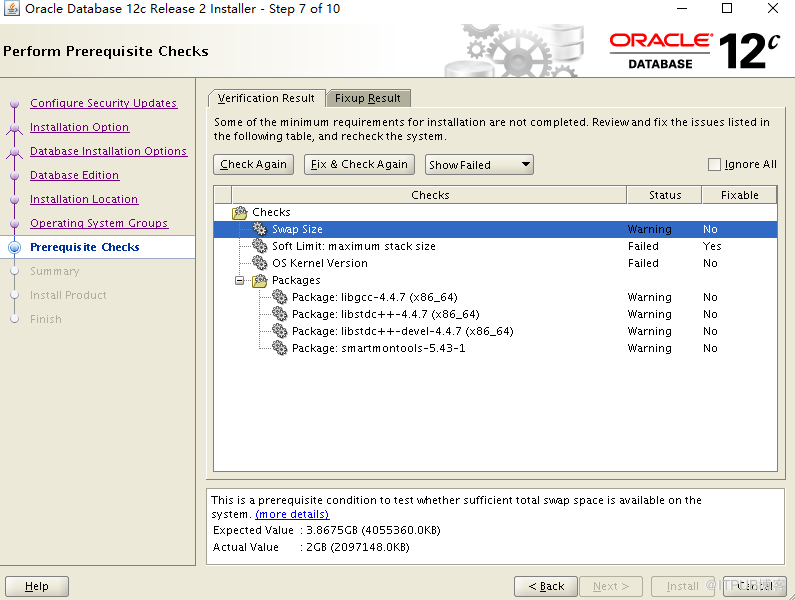Viewport: 795px width, 600px height.
Task: Open the Show Failed dropdown
Action: point(479,165)
